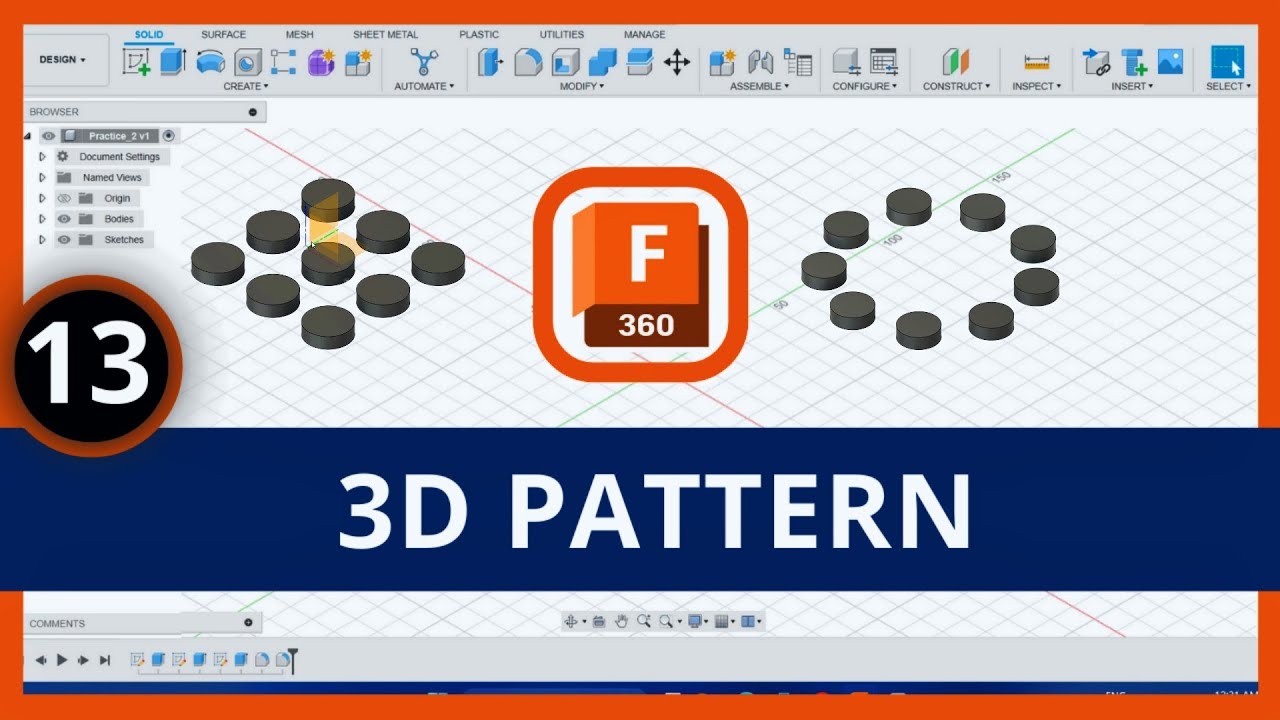Switch to the SURFACE tab
This screenshot has width=1280, height=720.
(223, 35)
